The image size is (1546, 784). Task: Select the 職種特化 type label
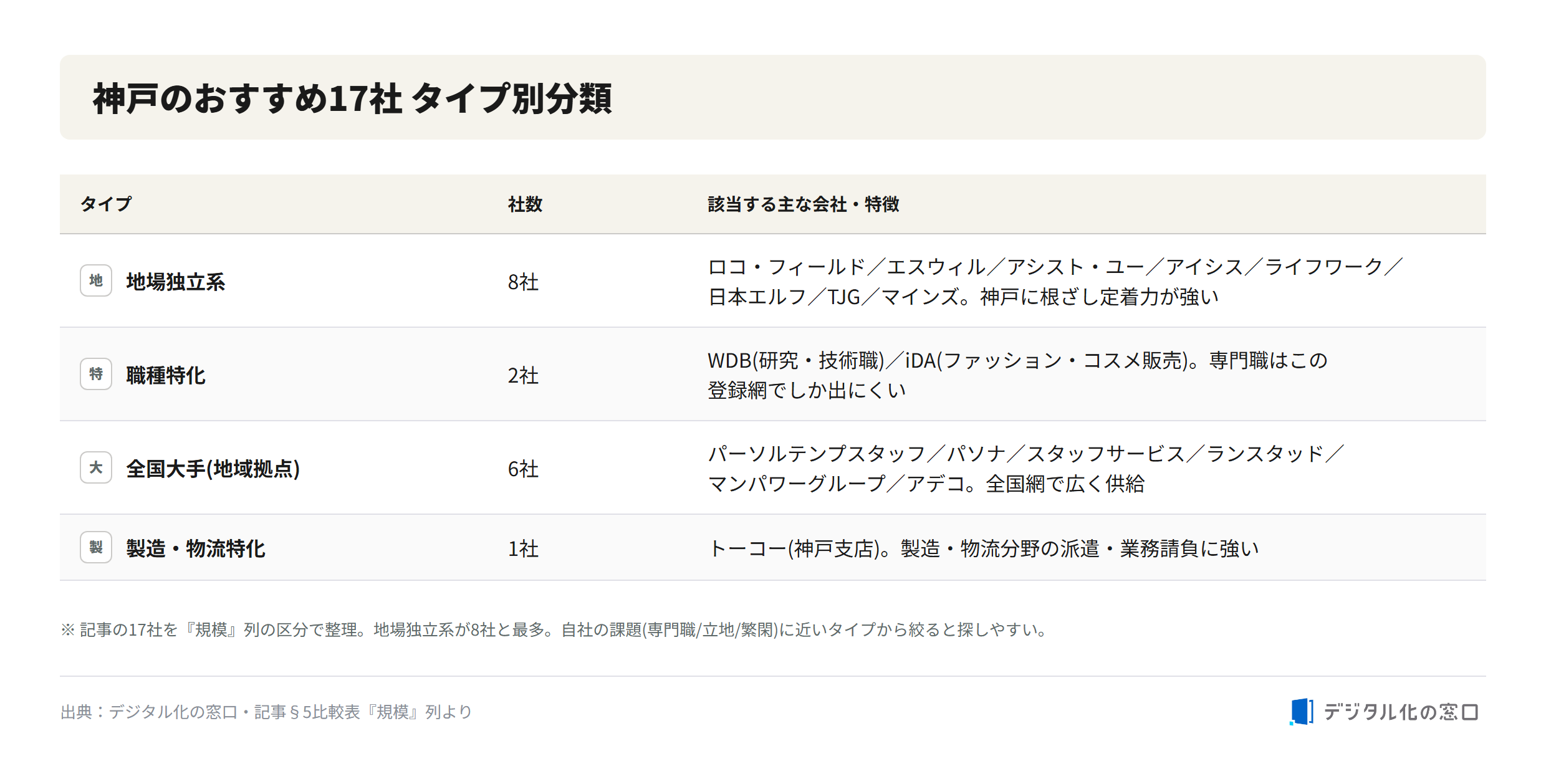(x=166, y=375)
